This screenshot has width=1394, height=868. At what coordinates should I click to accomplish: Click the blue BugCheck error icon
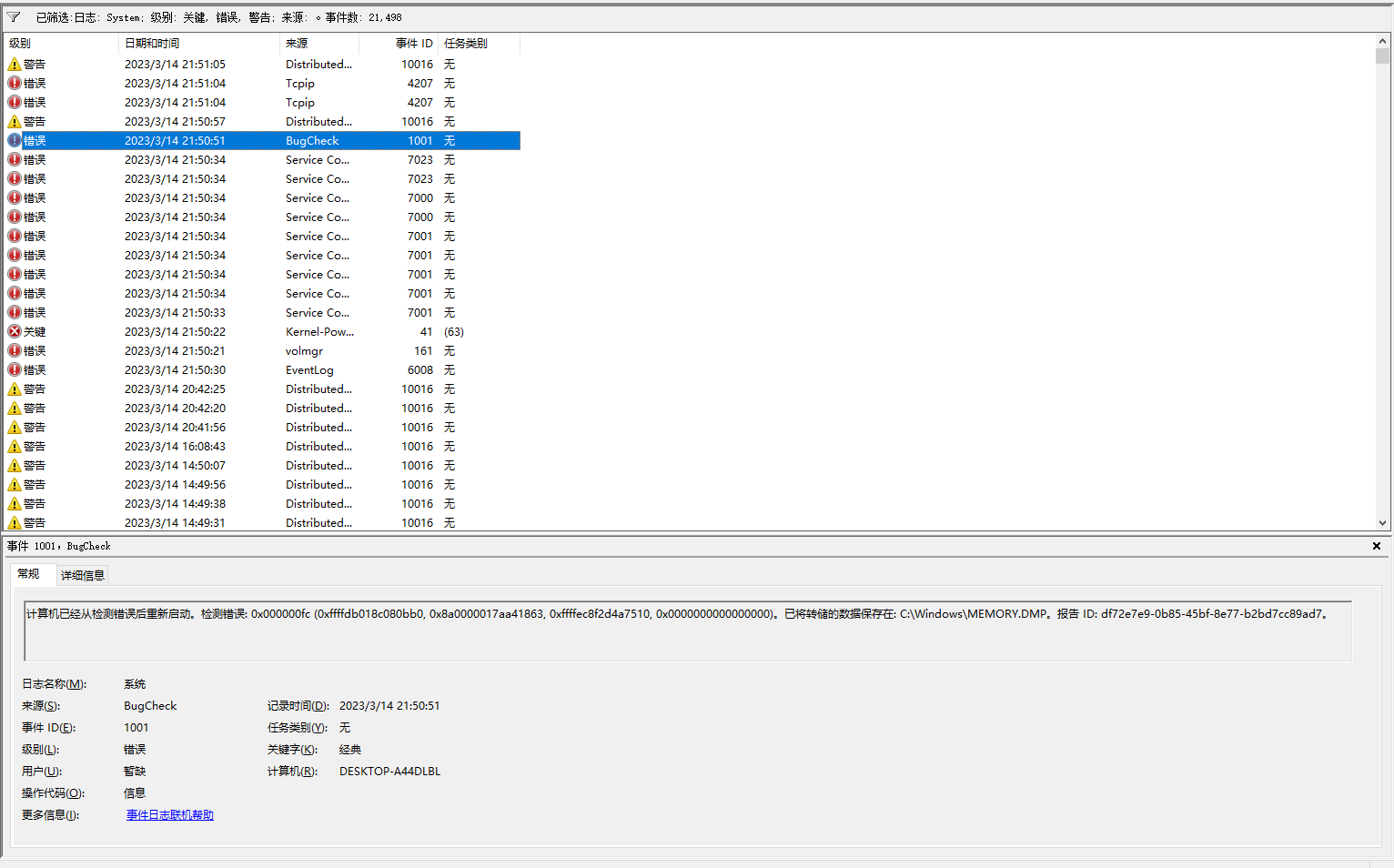click(15, 140)
